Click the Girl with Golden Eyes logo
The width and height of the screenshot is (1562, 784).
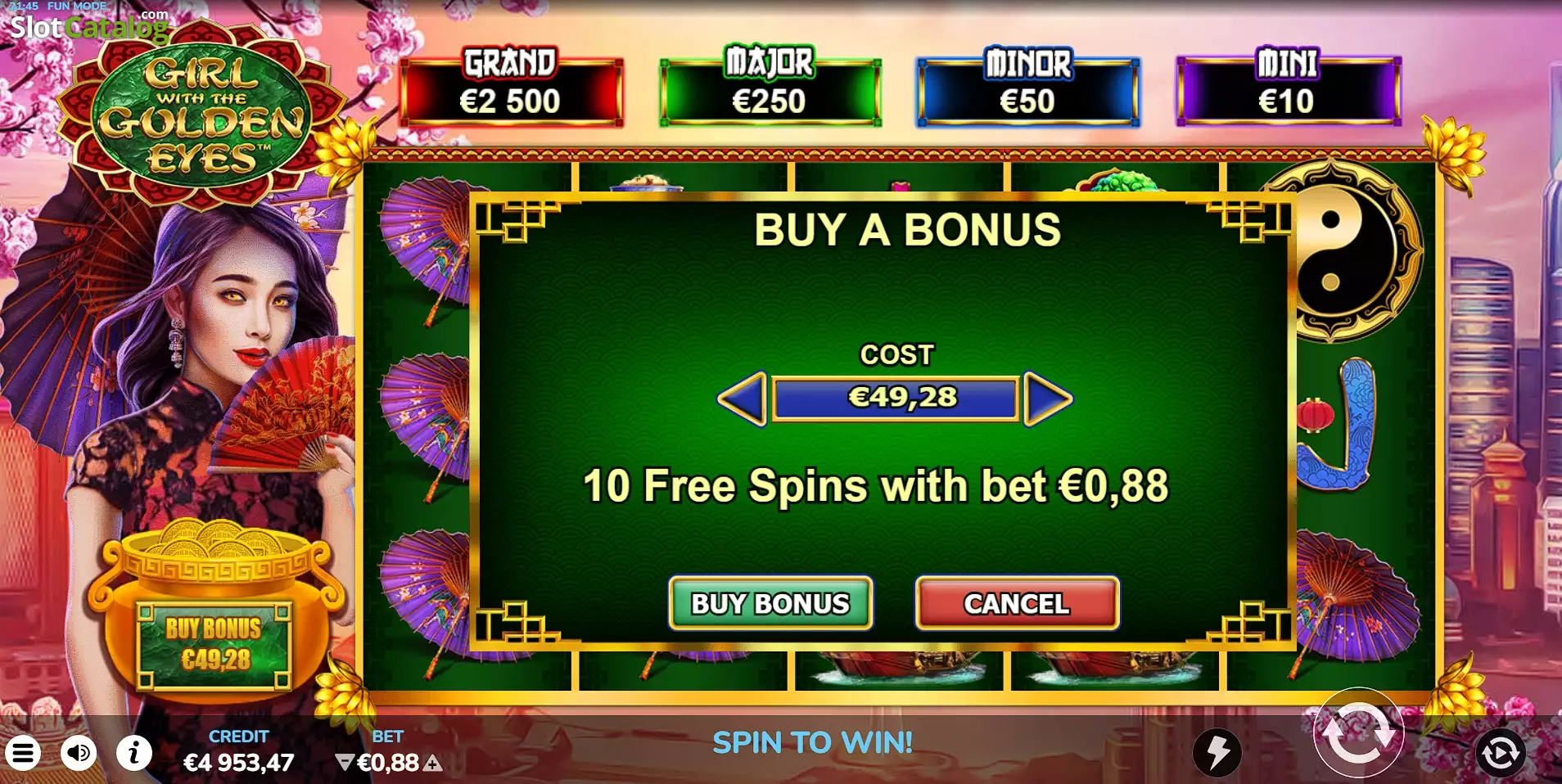(201, 115)
